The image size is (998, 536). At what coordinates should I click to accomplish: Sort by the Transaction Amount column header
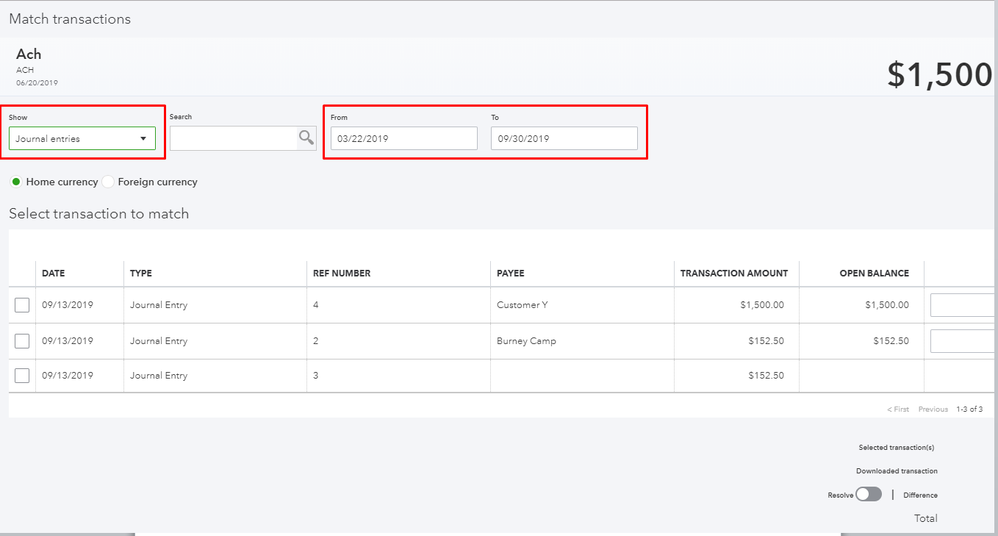tap(734, 273)
